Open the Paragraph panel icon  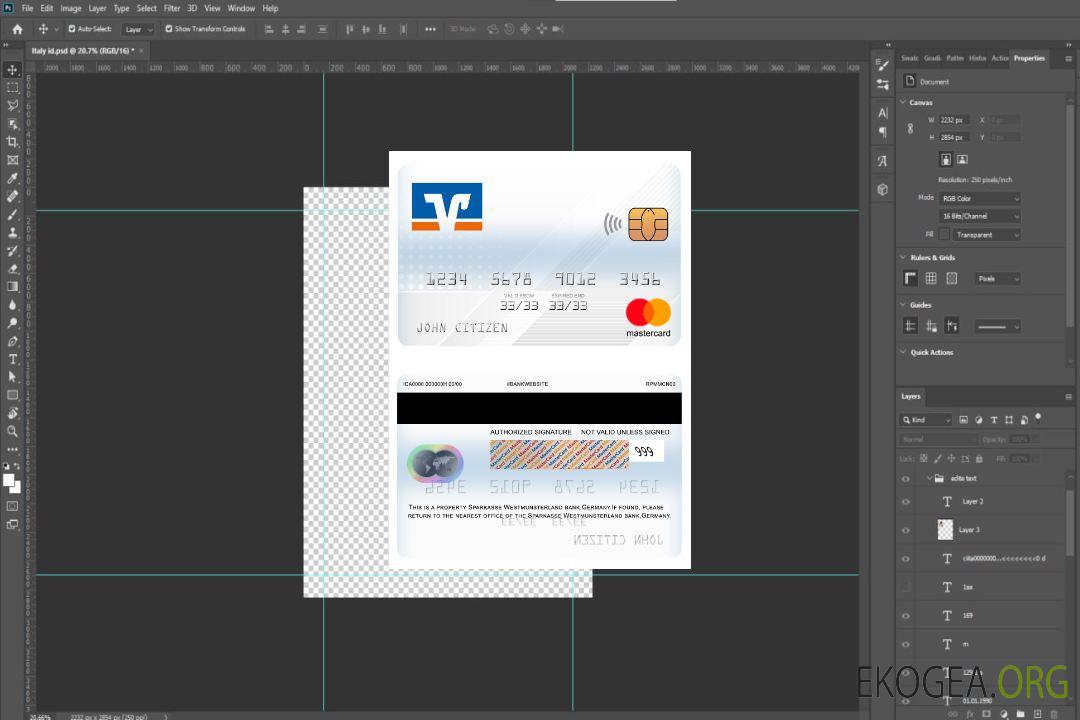tap(883, 132)
